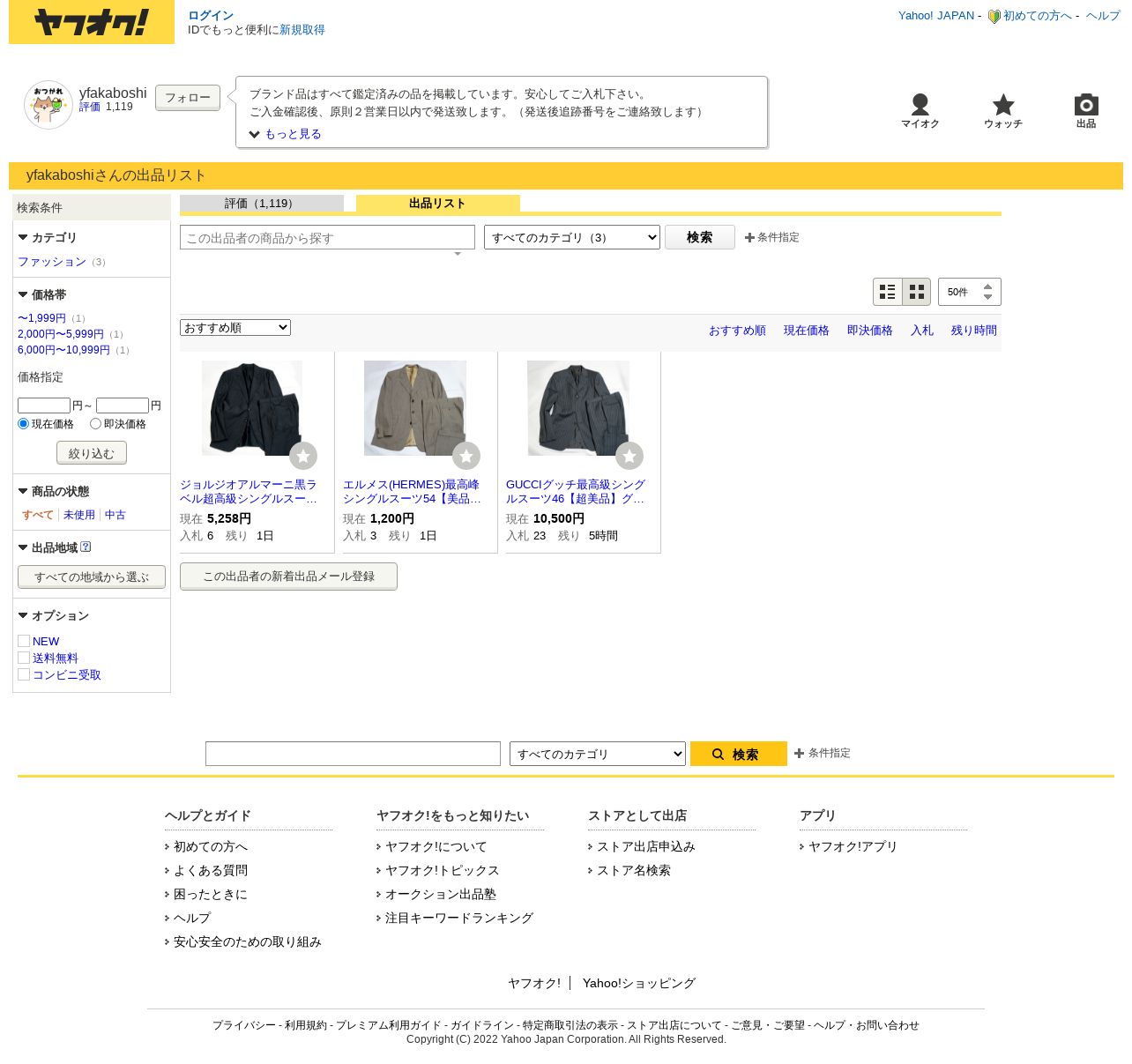Select 即決価格 radio button
Screen dimensions: 1132x1064
(95, 424)
